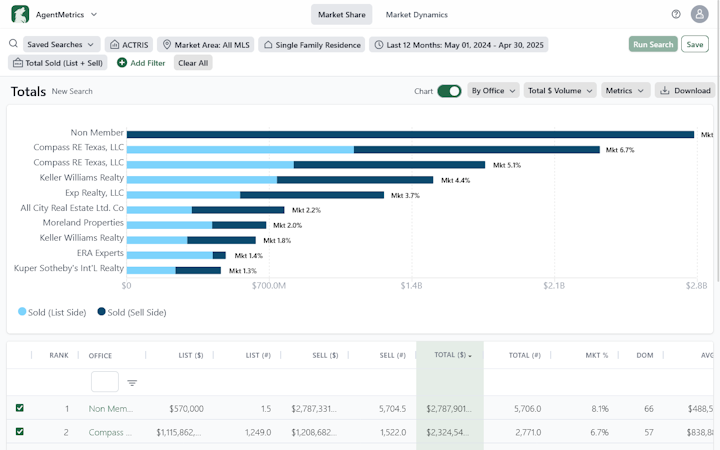Image resolution: width=720 pixels, height=450 pixels.
Task: Open the Total $ Volume dropdown
Action: [x=560, y=91]
